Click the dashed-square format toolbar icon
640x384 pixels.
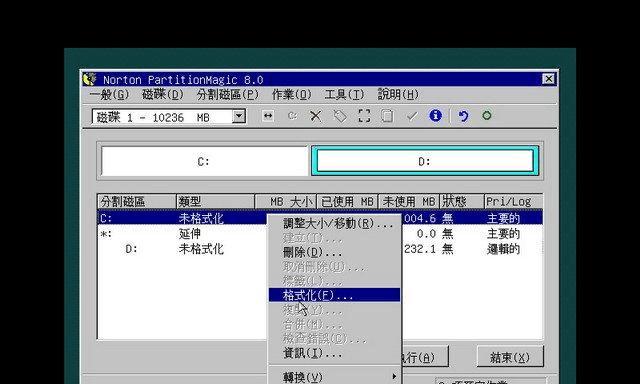coord(364,116)
